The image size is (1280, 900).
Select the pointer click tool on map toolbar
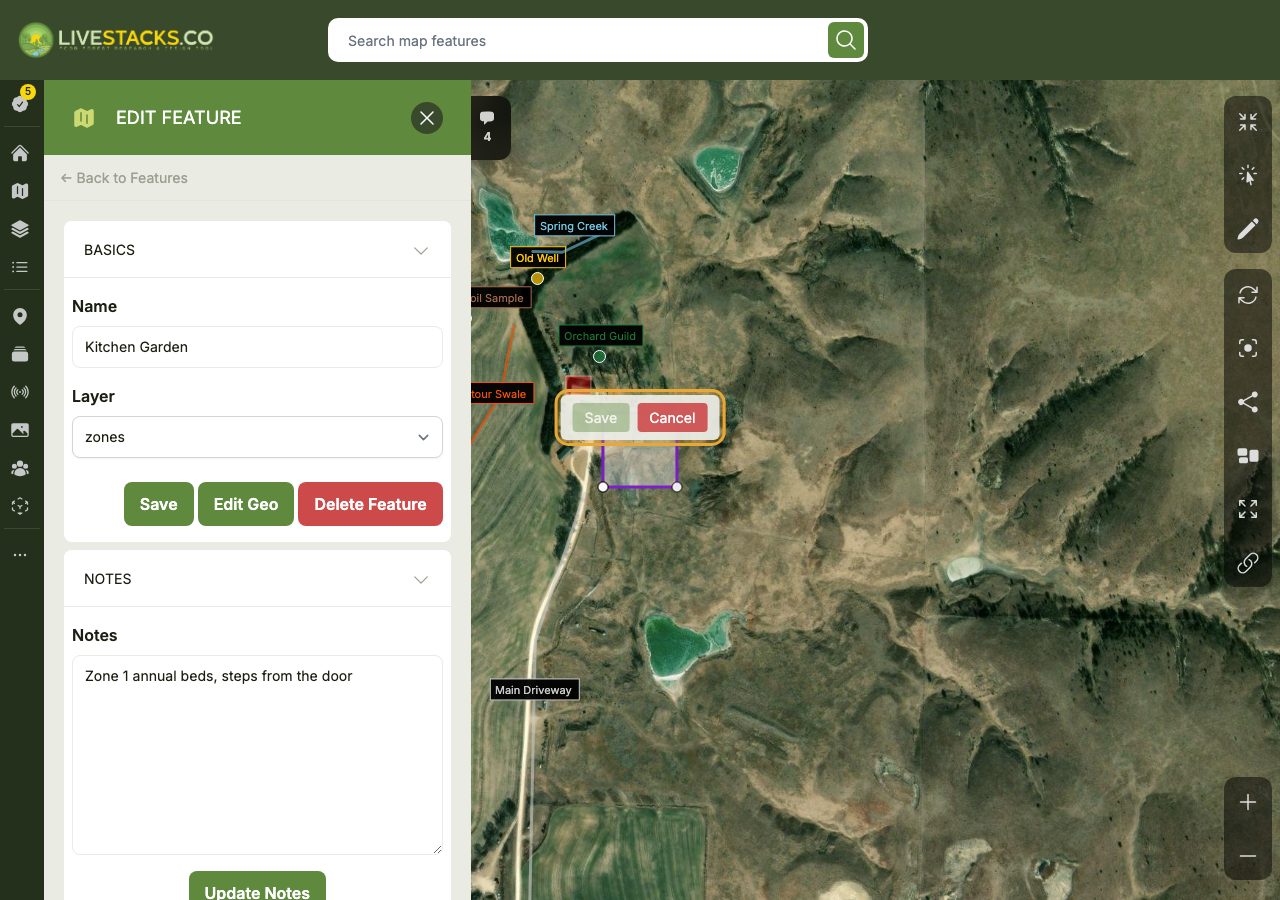[1248, 176]
